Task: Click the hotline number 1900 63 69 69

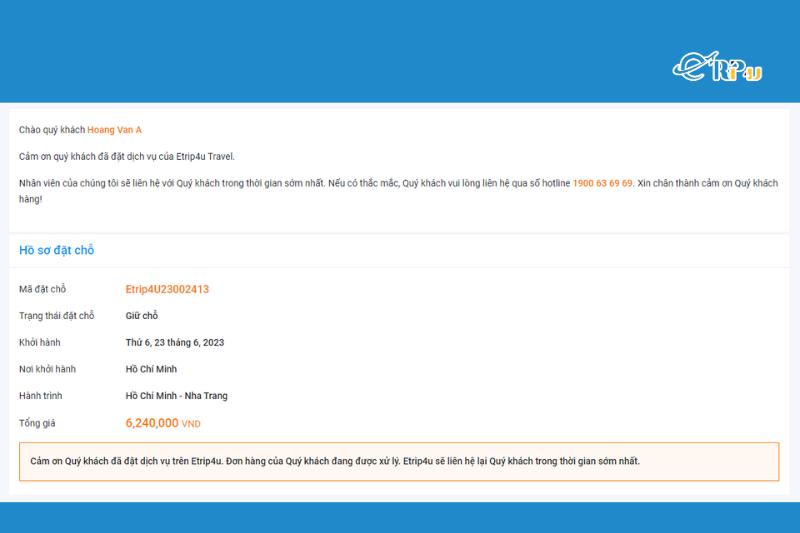Action: 602,183
